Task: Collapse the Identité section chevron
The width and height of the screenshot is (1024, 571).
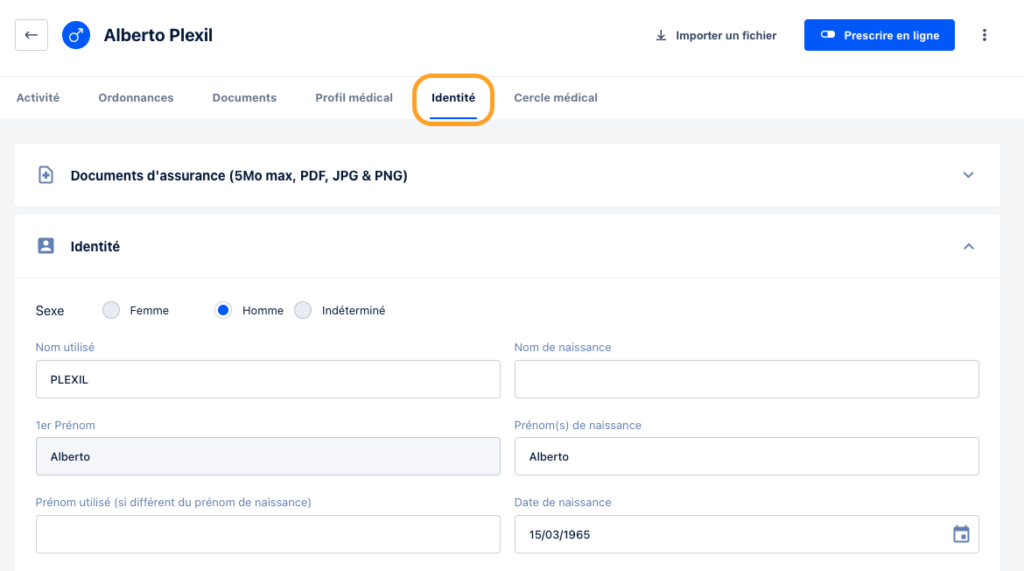Action: click(968, 246)
